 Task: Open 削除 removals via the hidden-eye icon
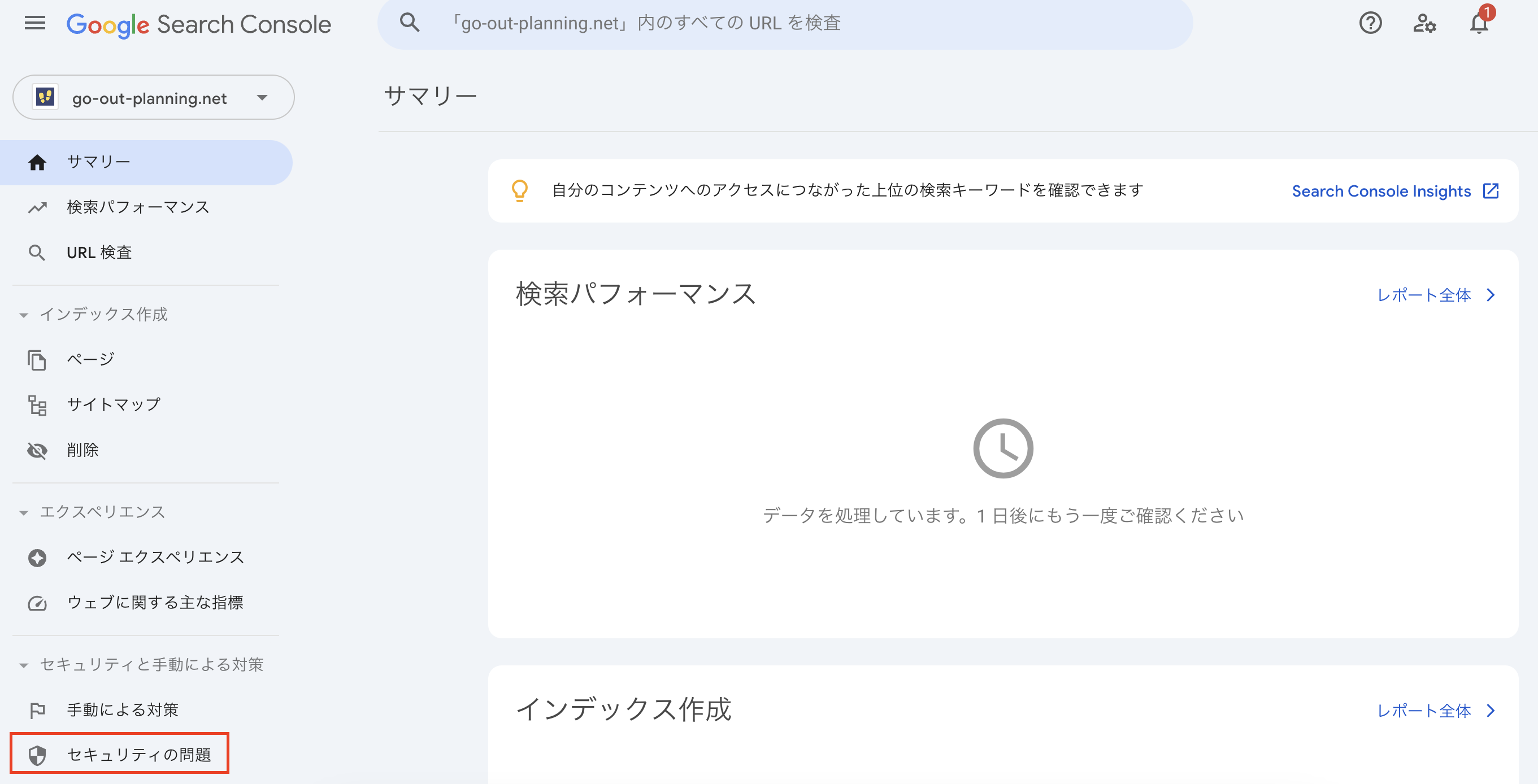pos(36,451)
